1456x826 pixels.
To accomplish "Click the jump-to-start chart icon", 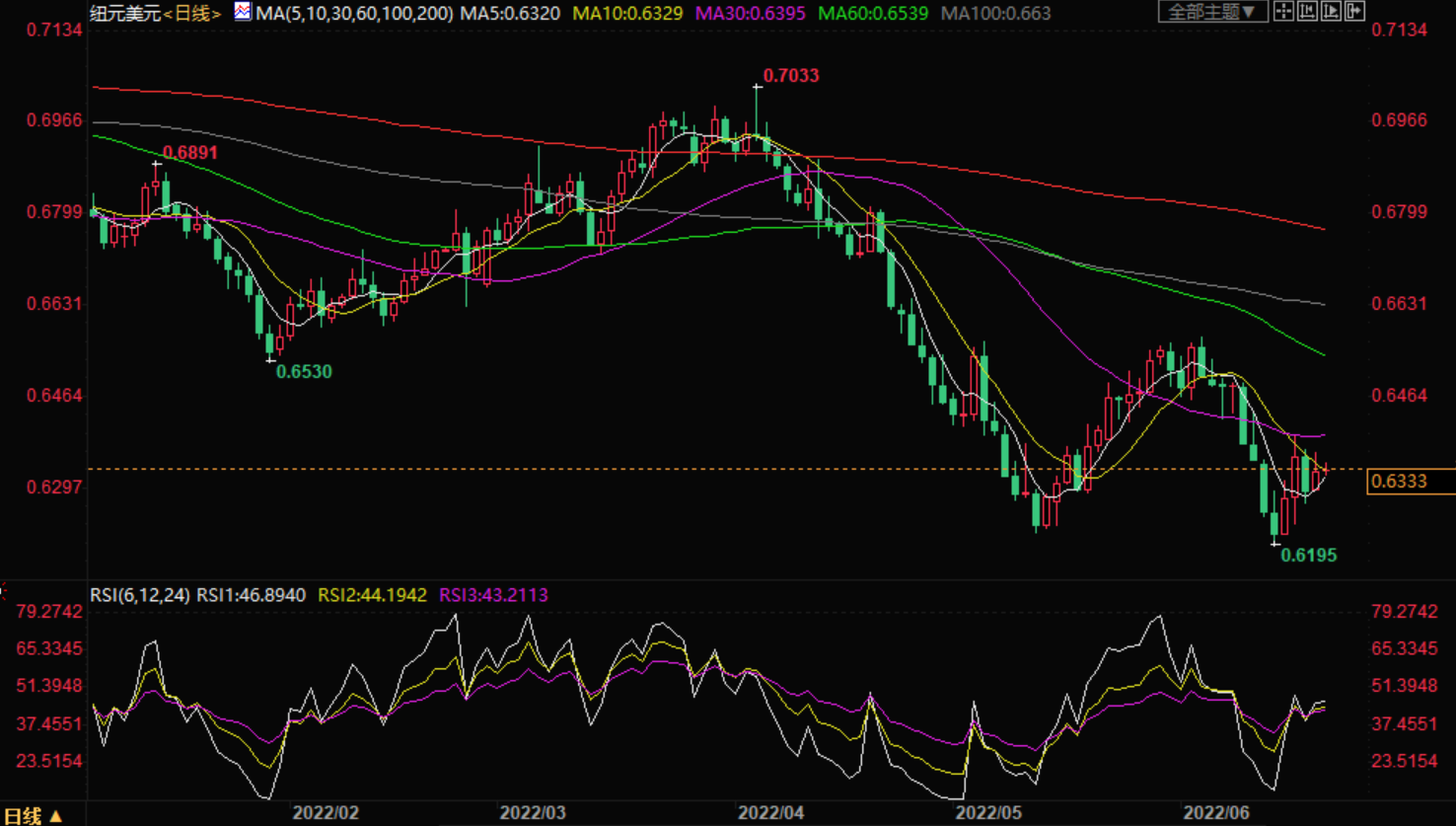I will (1307, 12).
